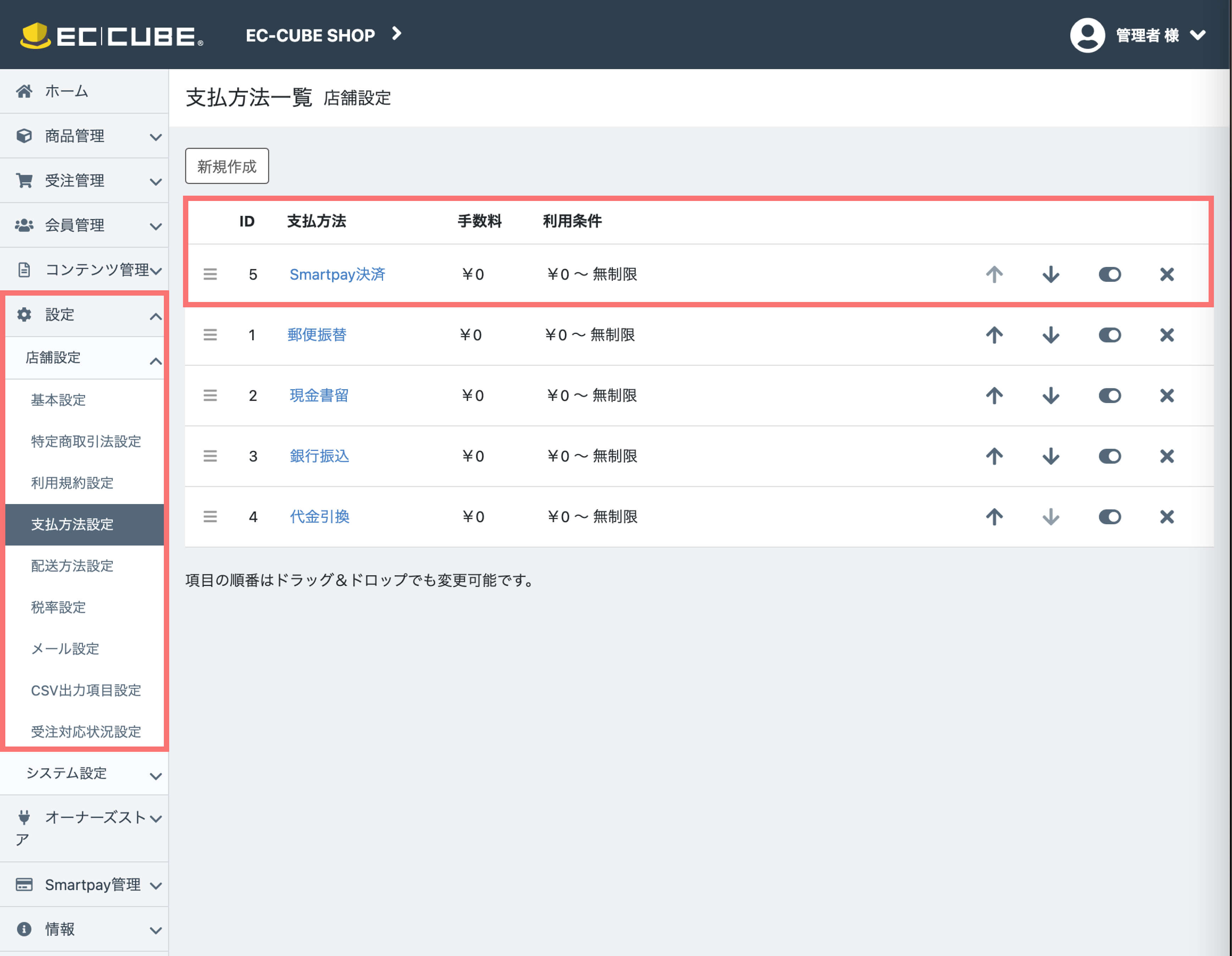Grab the drag handle of 銀行振込 row

pos(210,456)
